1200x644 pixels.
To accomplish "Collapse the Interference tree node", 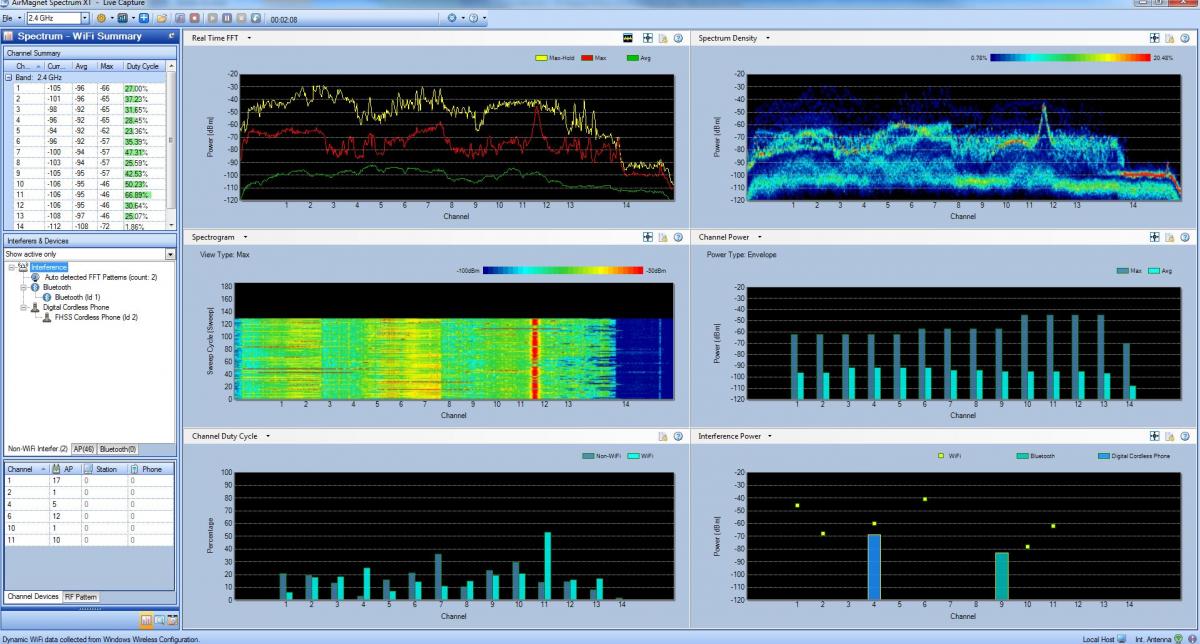I will pyautogui.click(x=10, y=267).
